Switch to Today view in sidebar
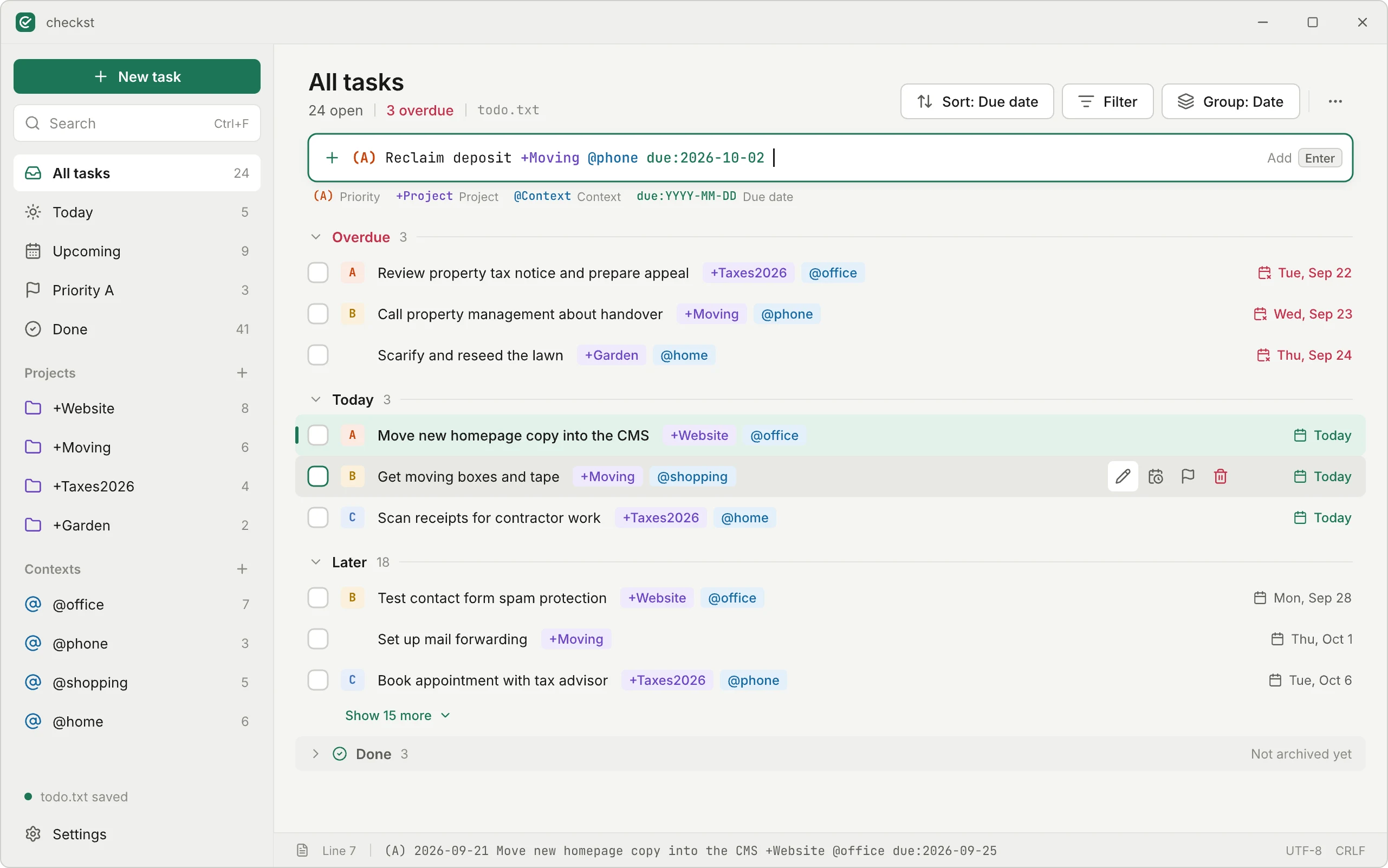This screenshot has width=1388, height=868. point(137,212)
